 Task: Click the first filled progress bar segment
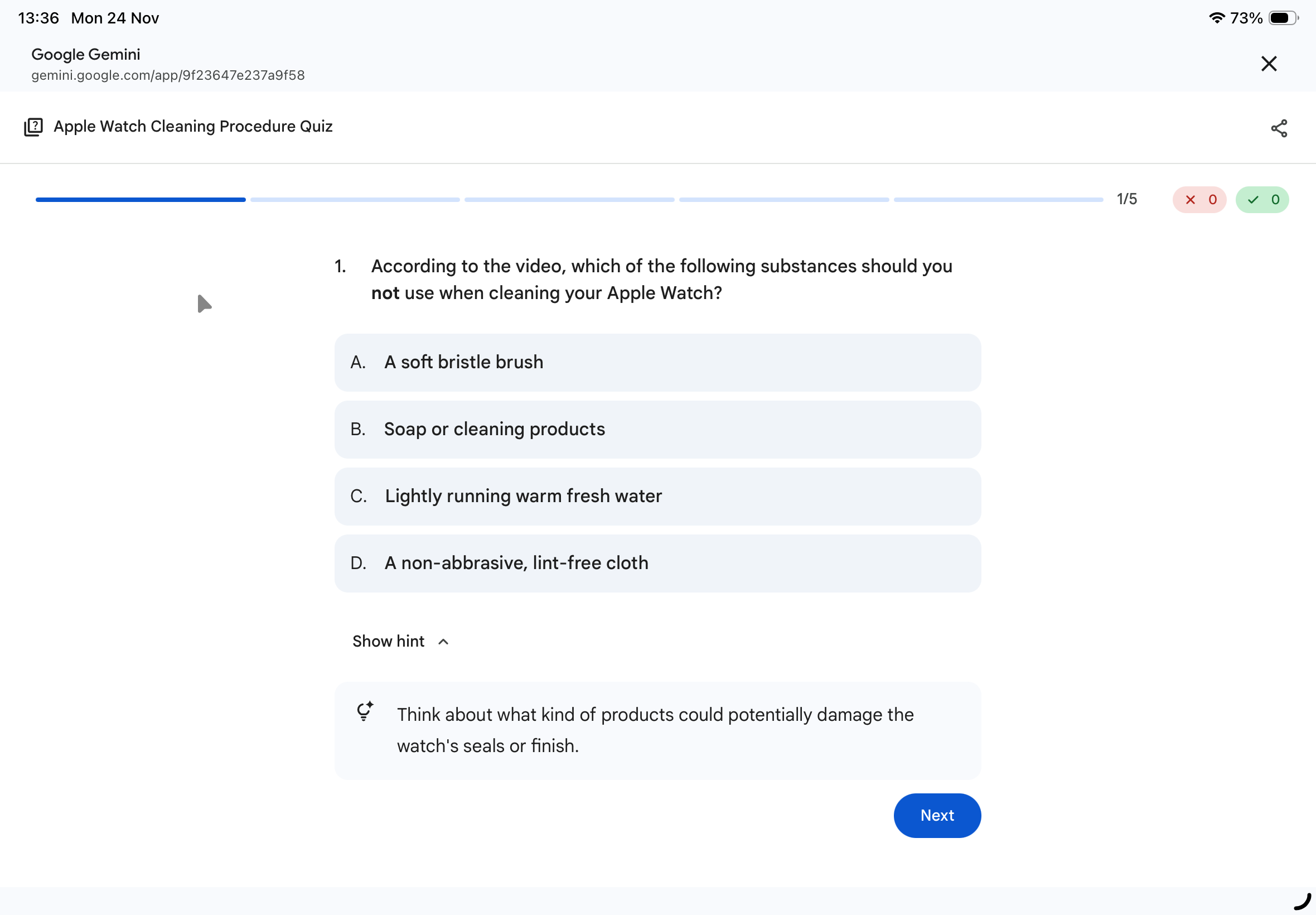[140, 199]
